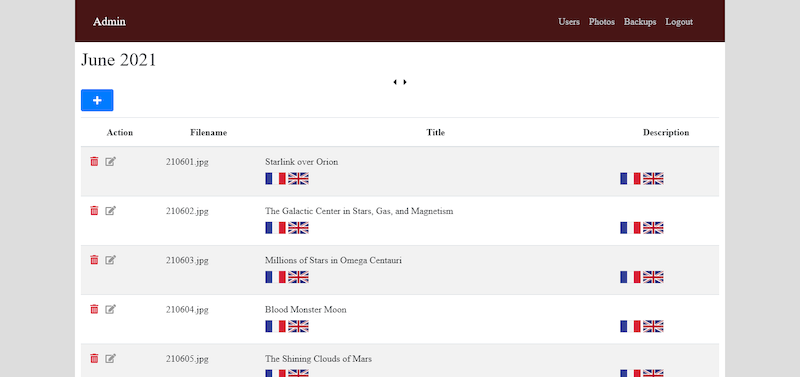Click French flag under Galactic Center title
800x377 pixels.
click(x=275, y=228)
